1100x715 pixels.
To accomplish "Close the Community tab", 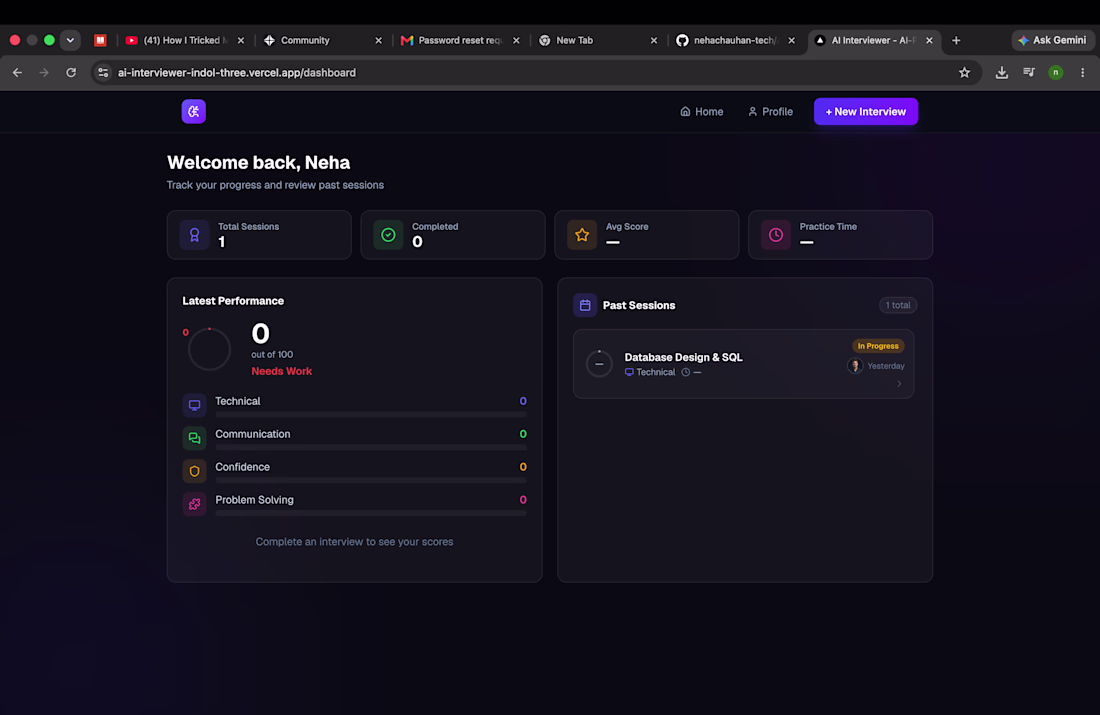I will (x=379, y=41).
